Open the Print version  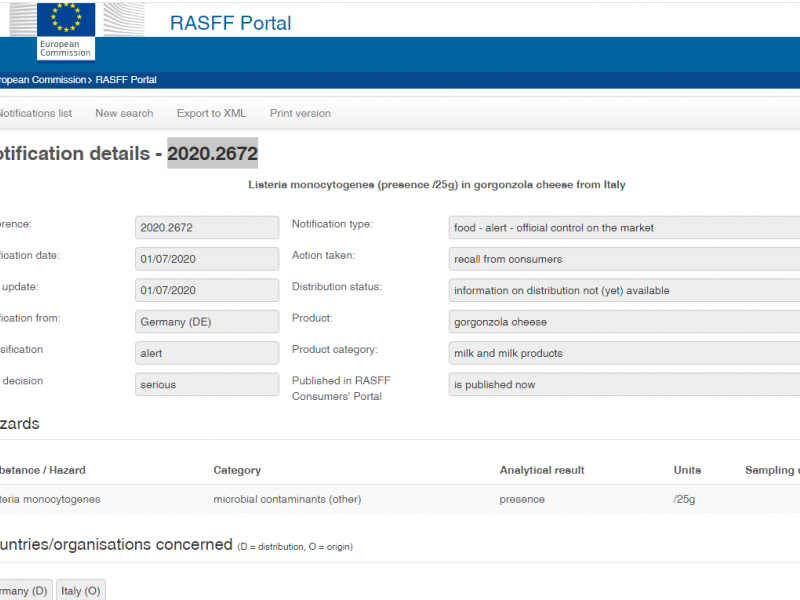coord(300,113)
